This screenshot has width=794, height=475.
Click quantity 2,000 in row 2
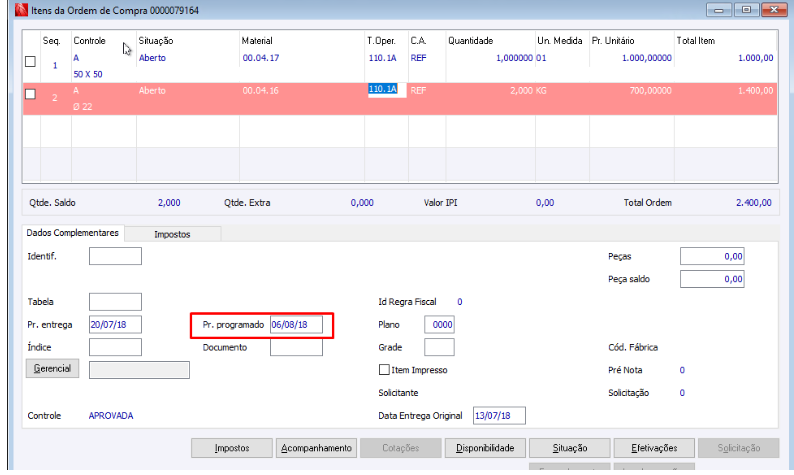pyautogui.click(x=521, y=91)
